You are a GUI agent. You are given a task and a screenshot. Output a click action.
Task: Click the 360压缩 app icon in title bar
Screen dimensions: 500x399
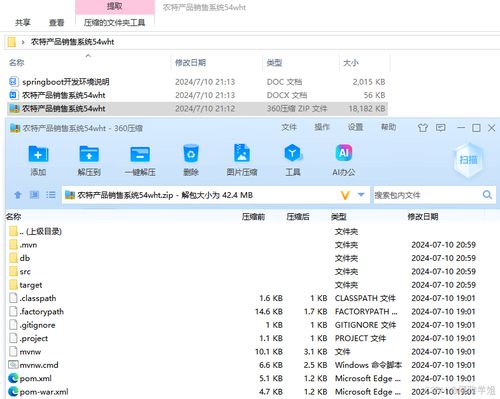coord(15,128)
